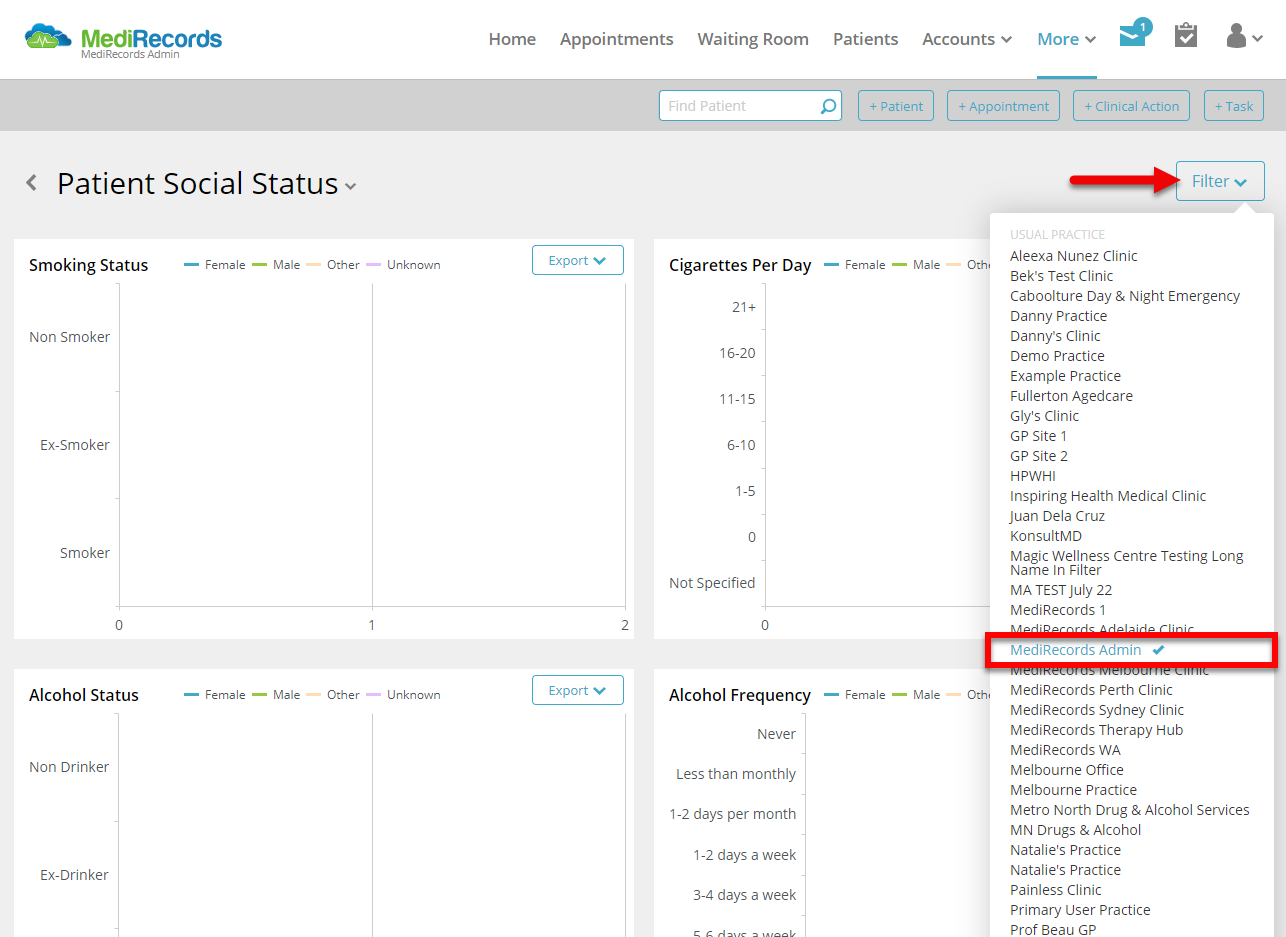Expand the More menu
This screenshot has width=1286, height=937.
tap(1067, 39)
